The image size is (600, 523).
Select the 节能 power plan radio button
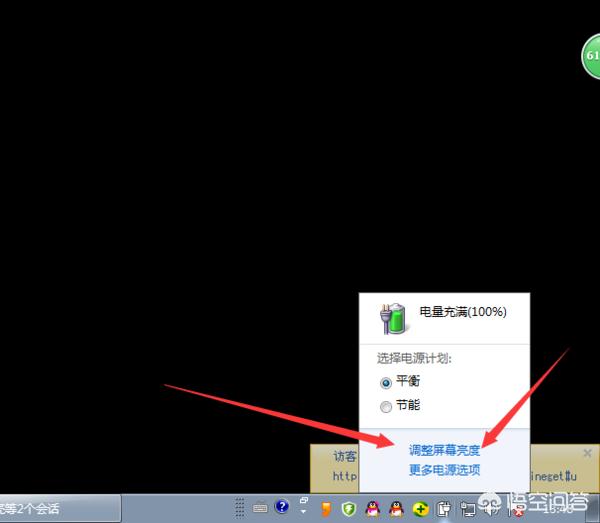click(x=386, y=406)
